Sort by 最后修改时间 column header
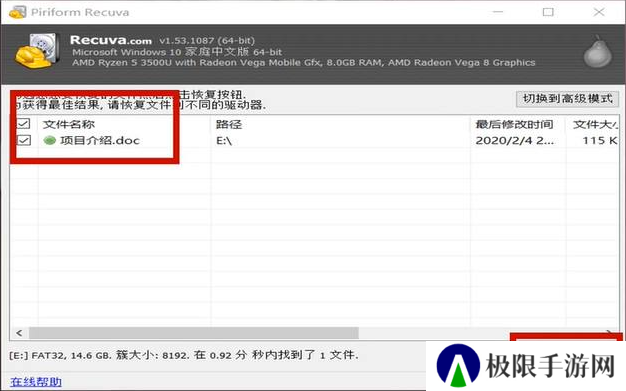 (x=514, y=124)
